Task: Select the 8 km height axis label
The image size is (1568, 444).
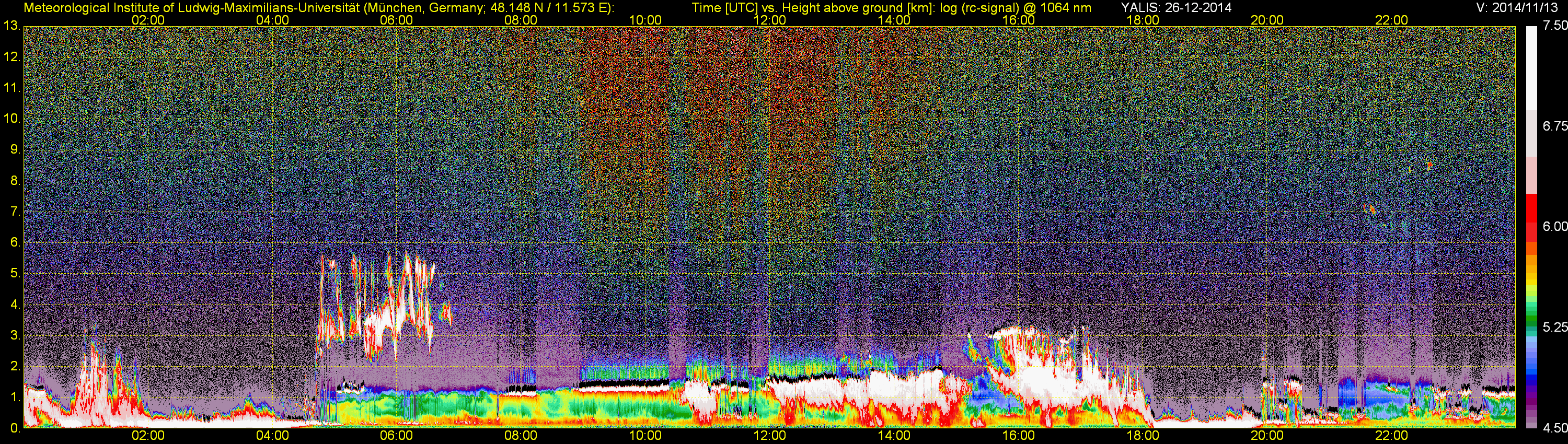Action: pos(15,181)
